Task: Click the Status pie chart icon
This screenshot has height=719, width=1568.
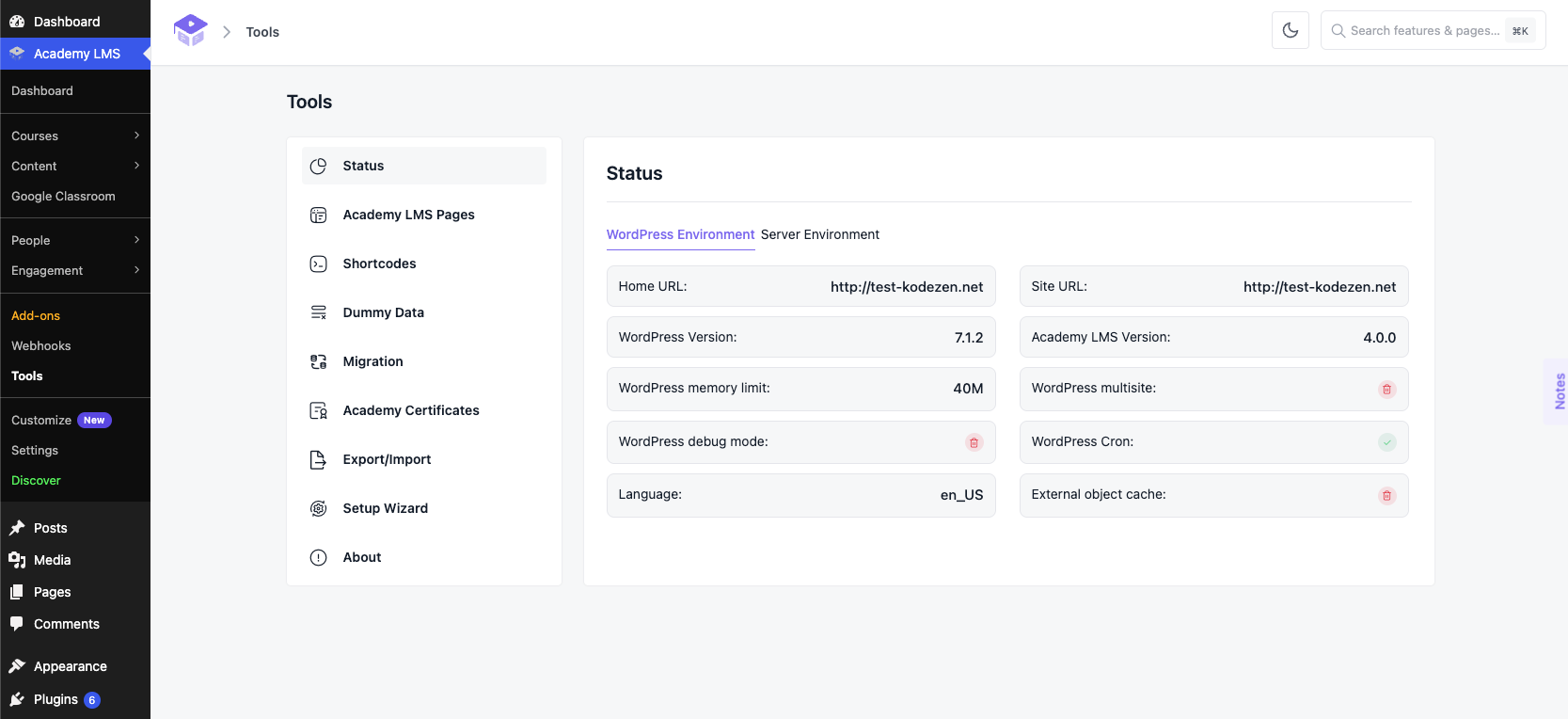Action: [319, 166]
